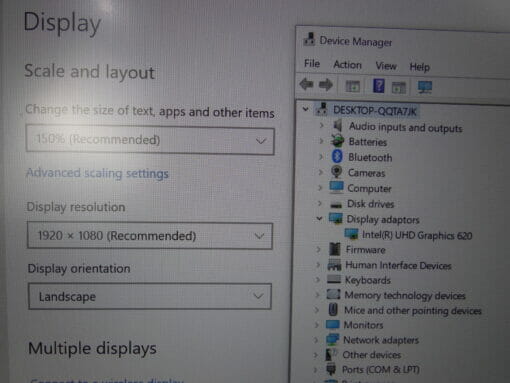Click the Audio inputs and outputs speaker icon

point(338,126)
